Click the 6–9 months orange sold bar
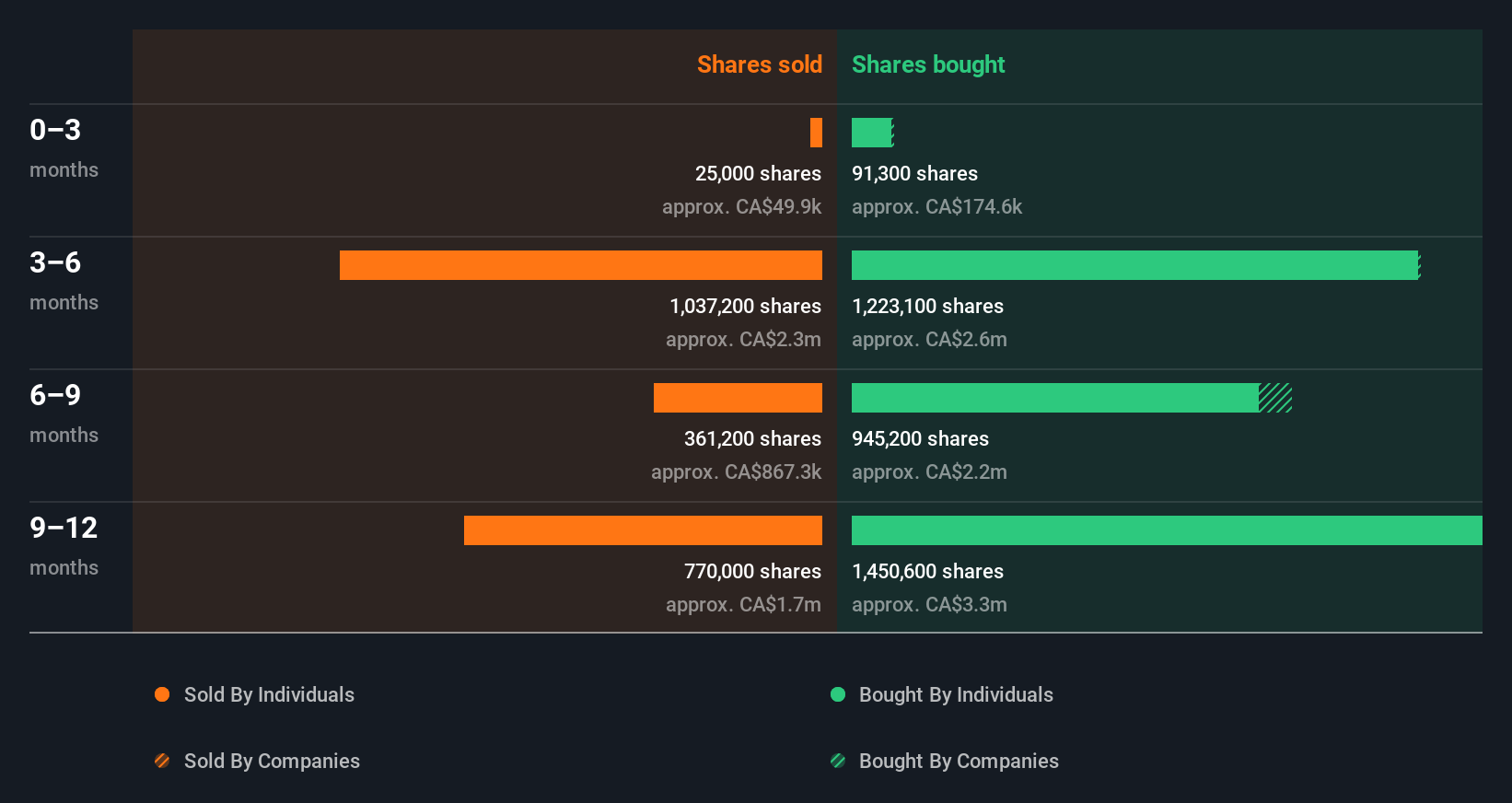Image resolution: width=1512 pixels, height=803 pixels. point(738,398)
